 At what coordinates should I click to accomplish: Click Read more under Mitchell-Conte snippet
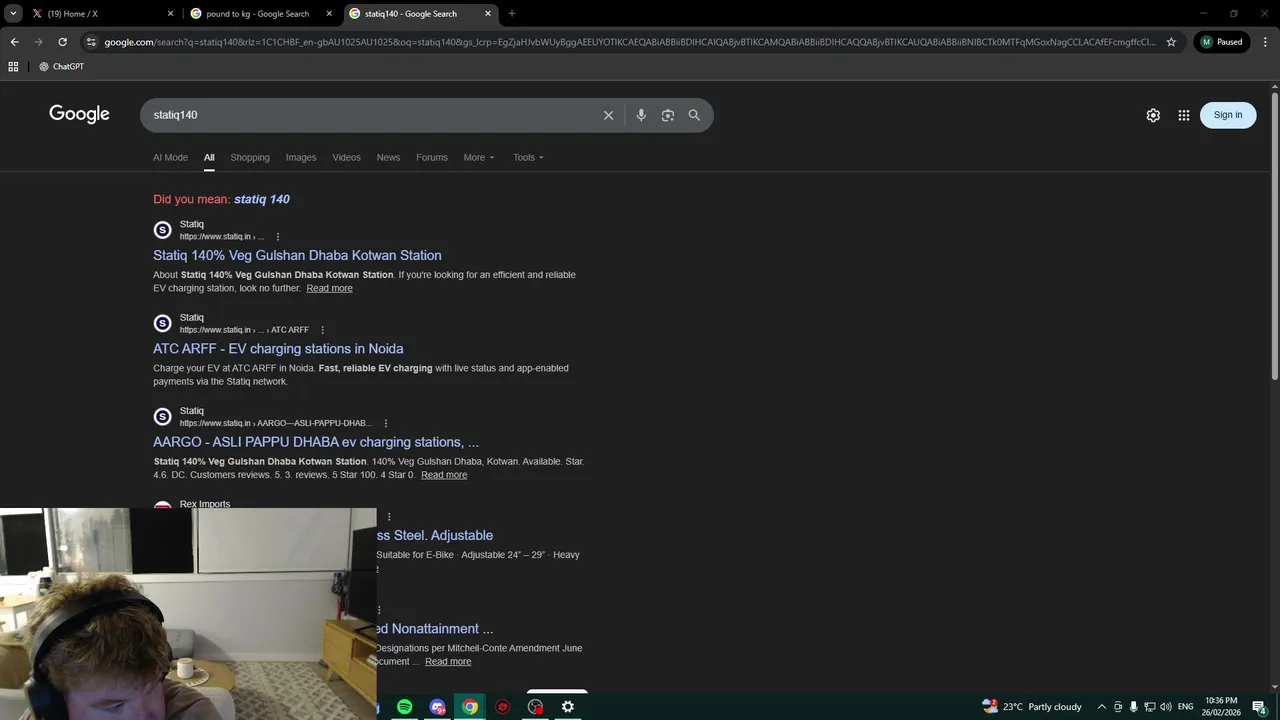tap(448, 662)
